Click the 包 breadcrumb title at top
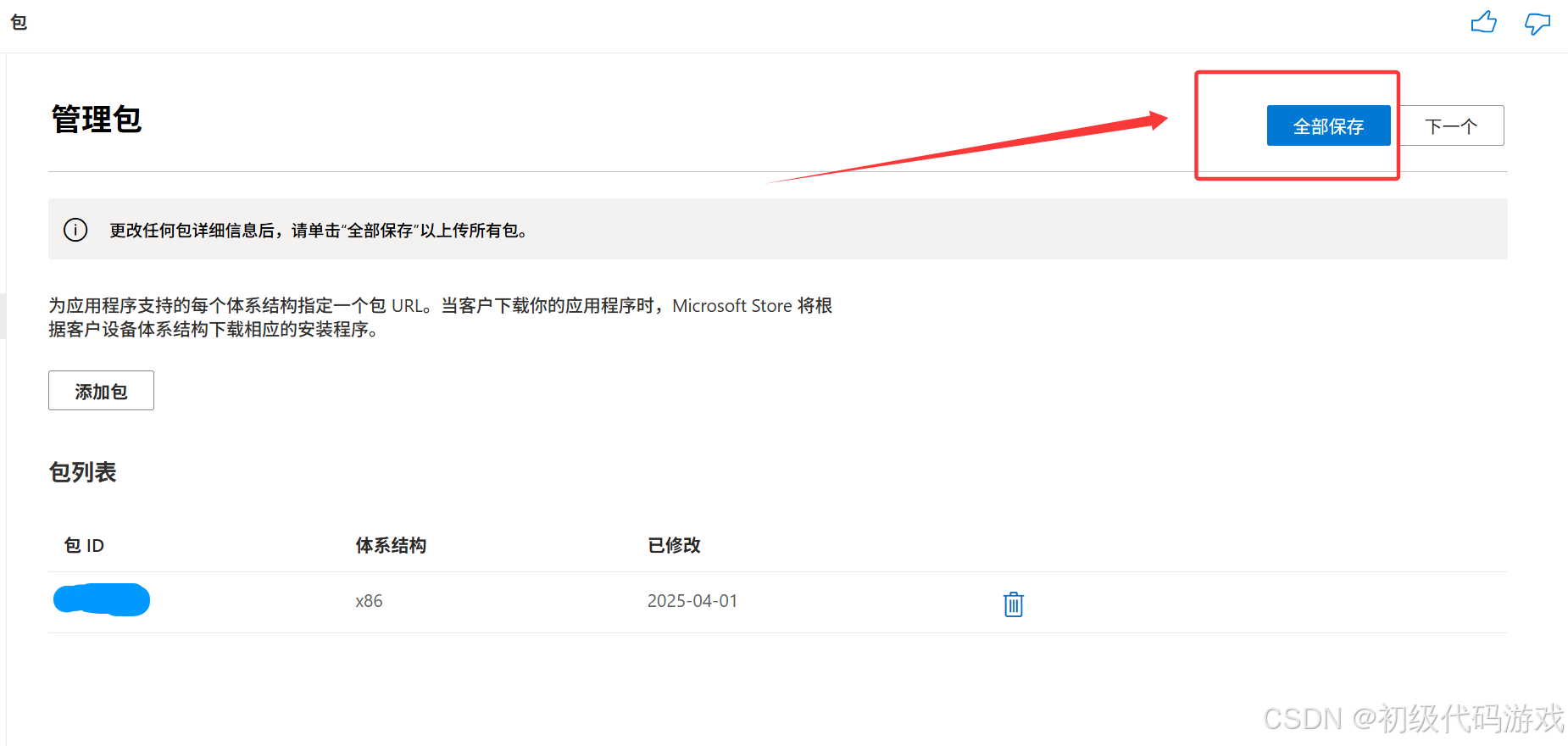 pos(19,22)
